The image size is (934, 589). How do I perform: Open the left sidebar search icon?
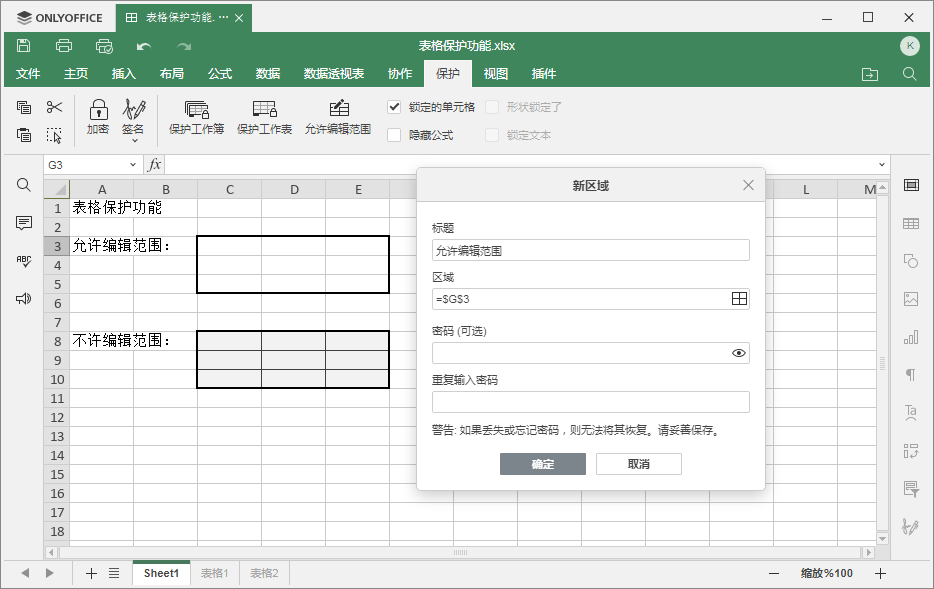point(24,185)
